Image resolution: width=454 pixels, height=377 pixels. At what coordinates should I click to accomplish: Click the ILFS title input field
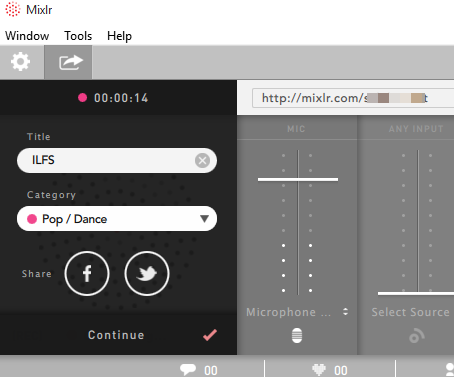117,160
